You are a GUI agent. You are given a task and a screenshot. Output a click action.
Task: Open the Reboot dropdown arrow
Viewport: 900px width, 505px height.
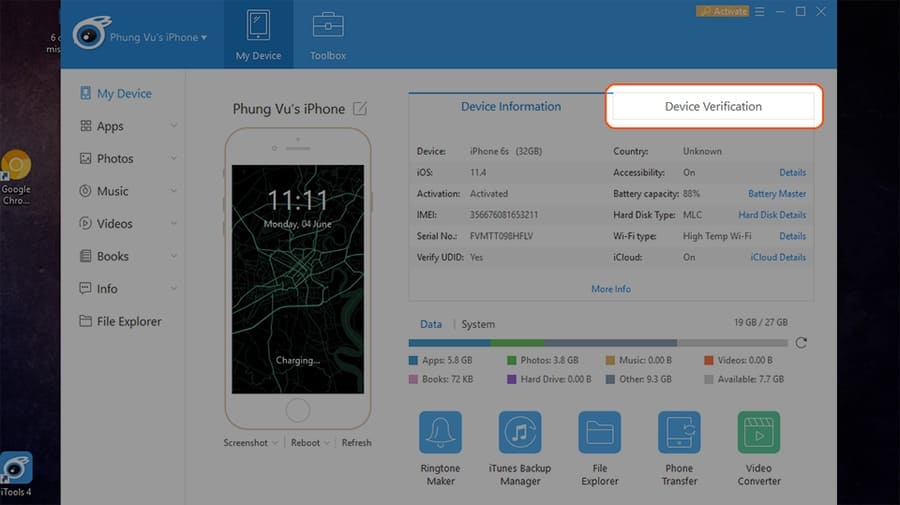coord(327,443)
